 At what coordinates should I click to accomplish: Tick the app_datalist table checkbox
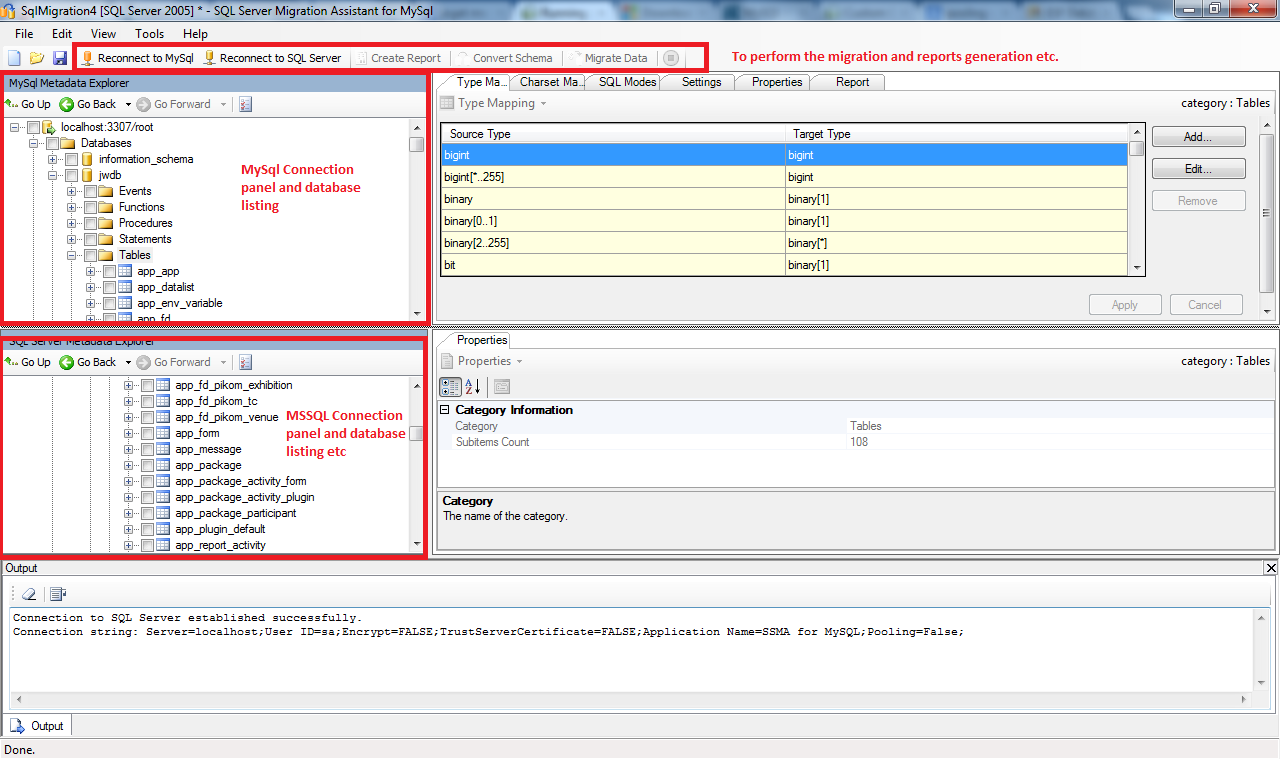coord(109,287)
